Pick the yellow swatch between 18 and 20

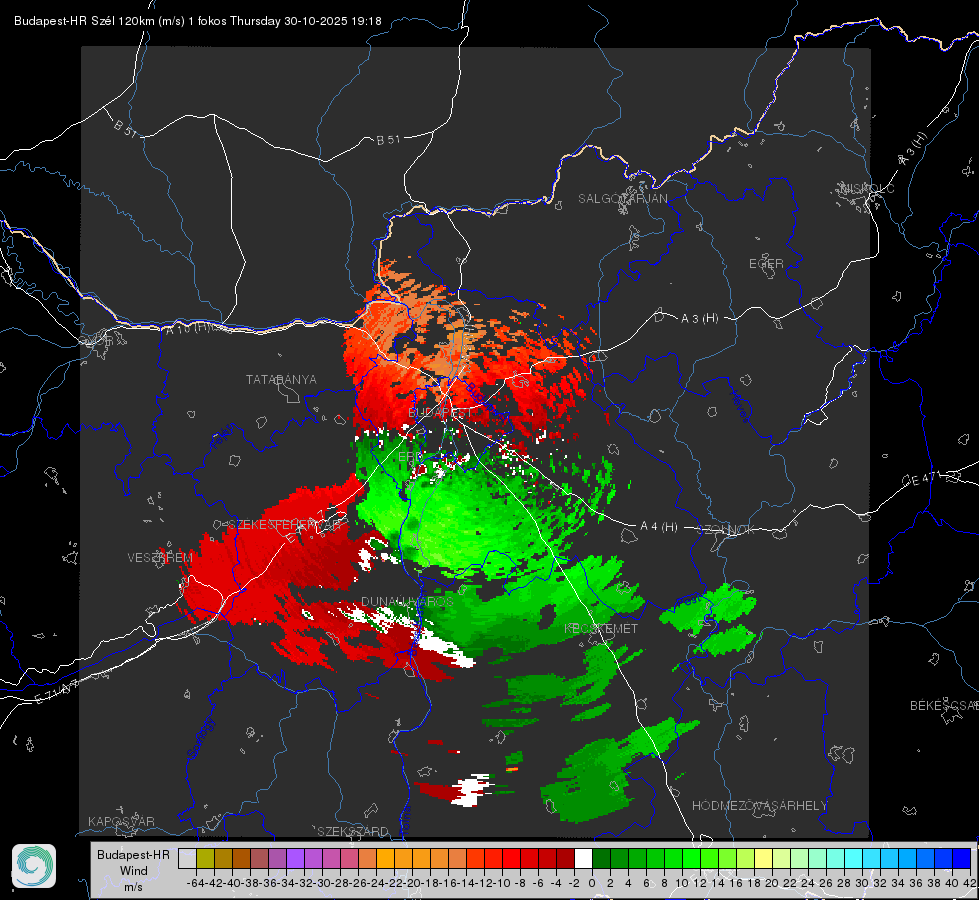(763, 858)
